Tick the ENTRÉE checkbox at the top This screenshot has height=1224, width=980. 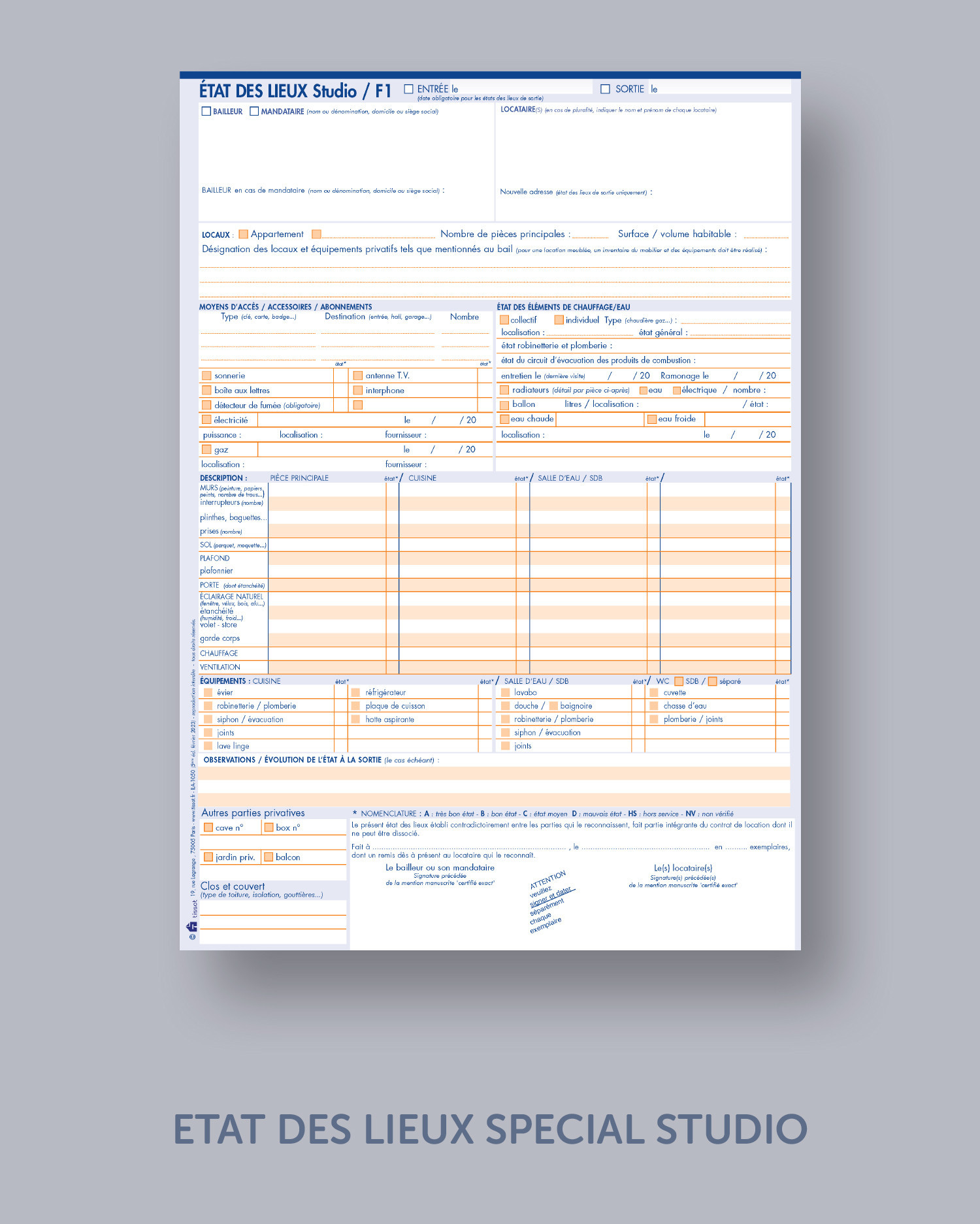click(x=409, y=89)
